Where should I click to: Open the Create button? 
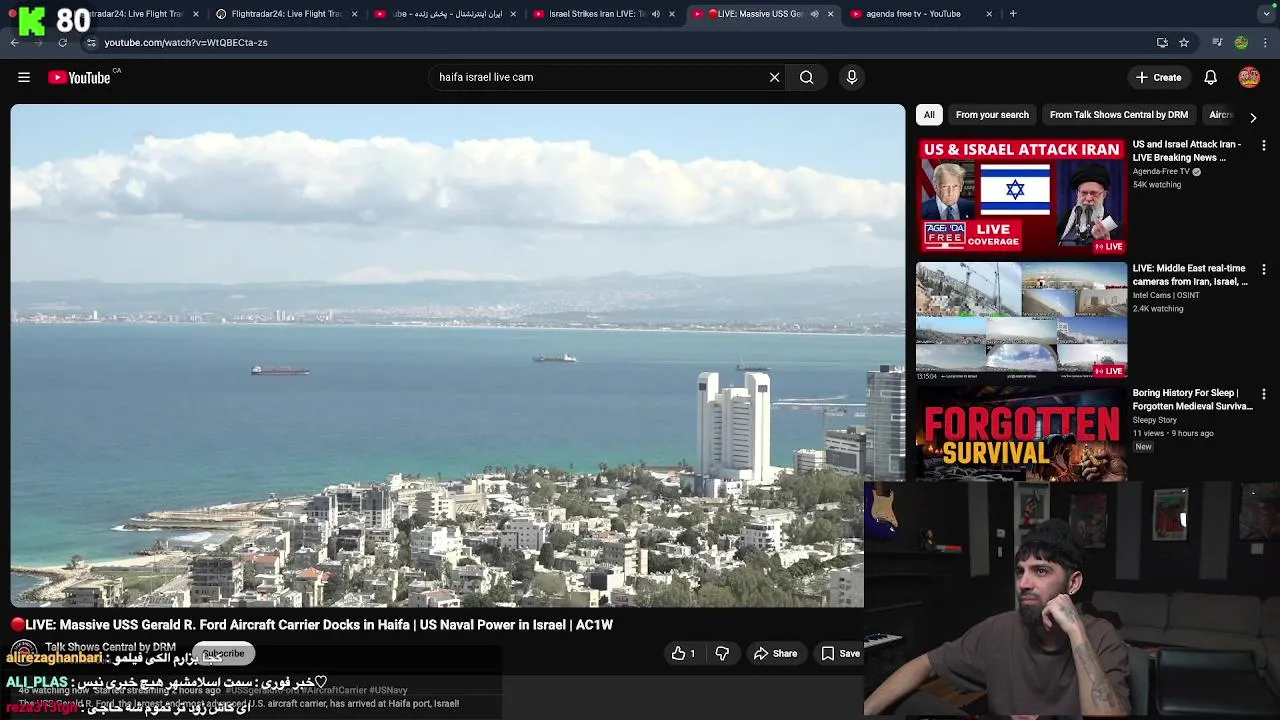pyautogui.click(x=1158, y=77)
